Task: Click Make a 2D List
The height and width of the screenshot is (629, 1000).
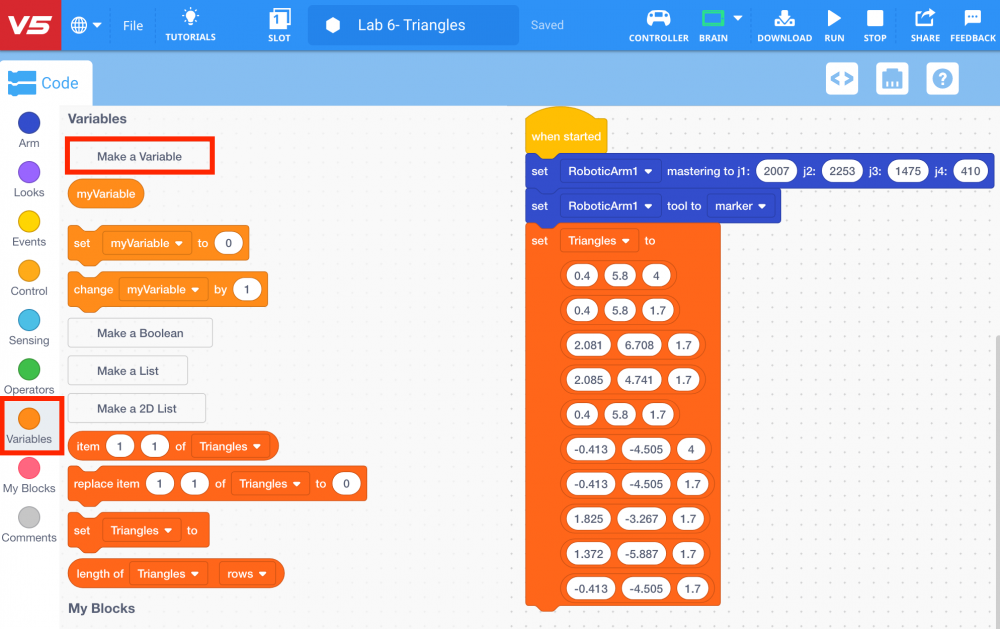Action: (x=136, y=408)
